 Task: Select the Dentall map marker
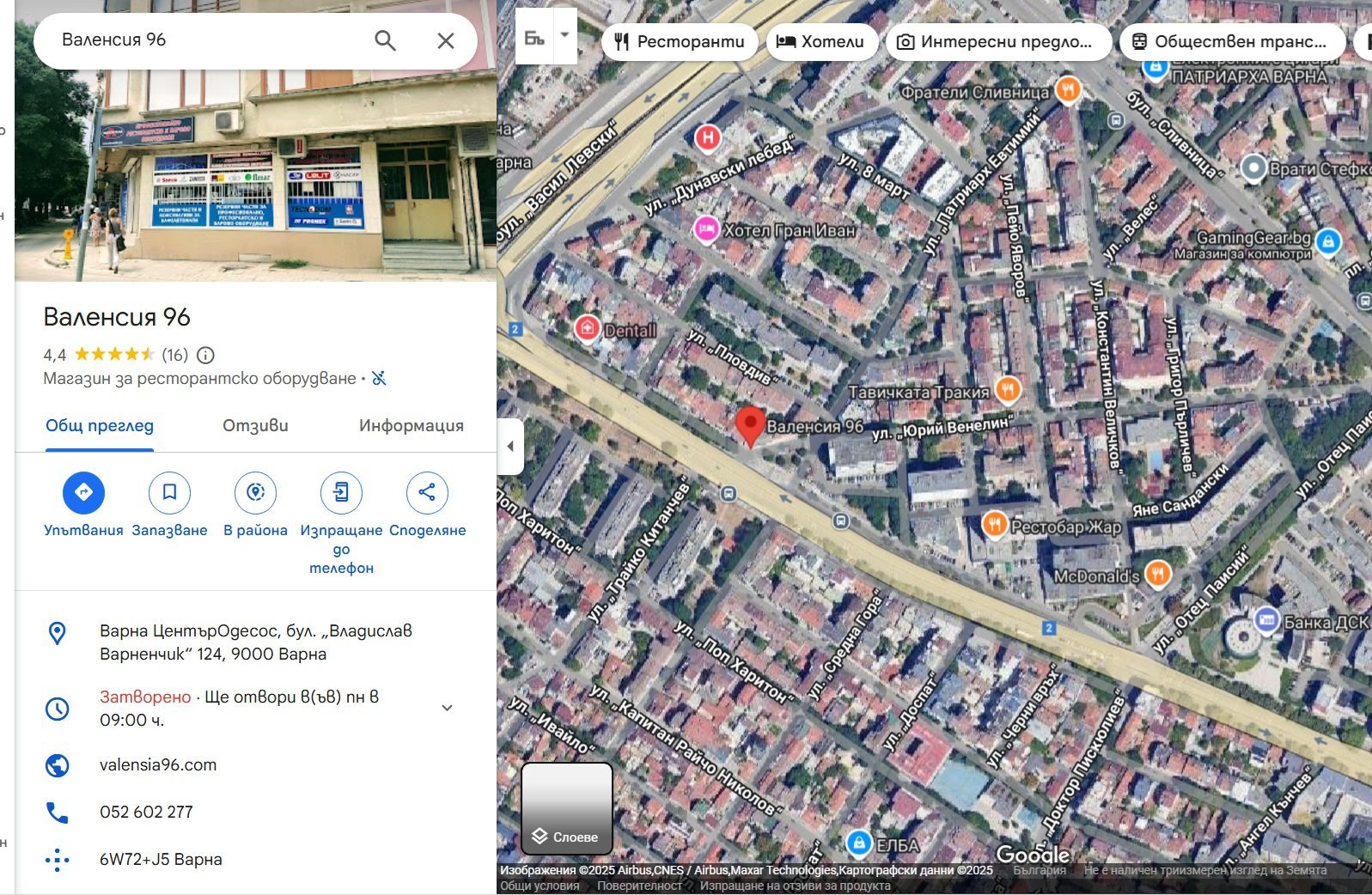click(x=588, y=328)
